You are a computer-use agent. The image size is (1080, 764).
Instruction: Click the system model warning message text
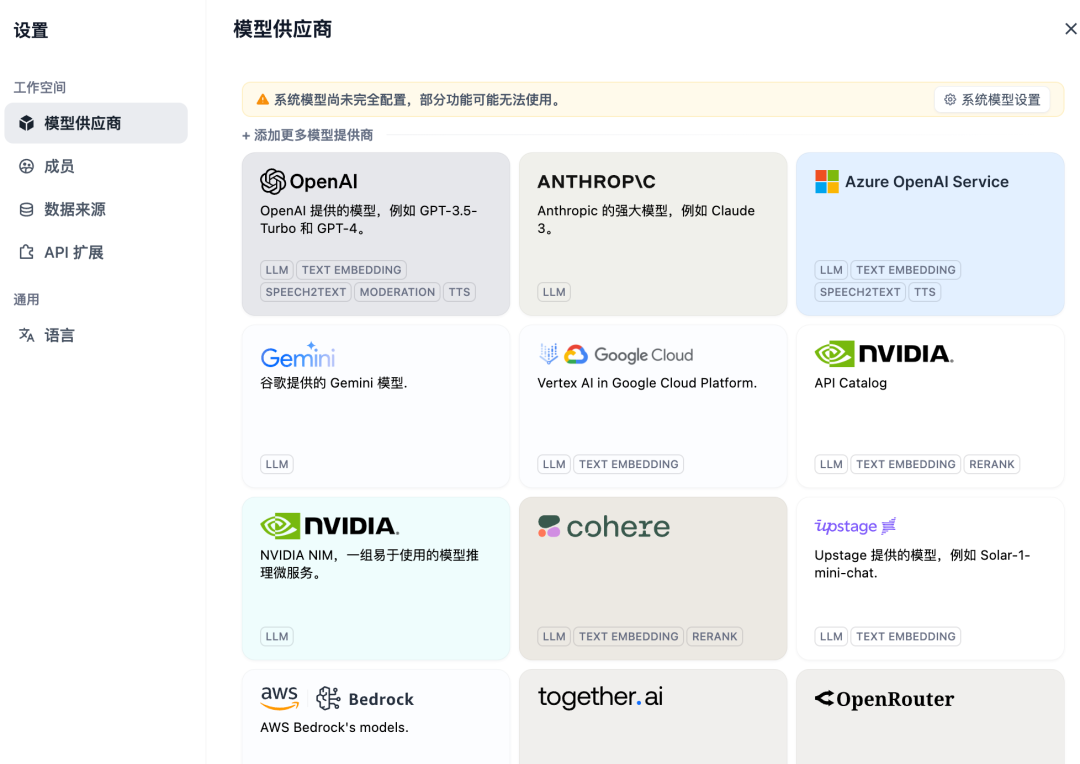click(419, 100)
